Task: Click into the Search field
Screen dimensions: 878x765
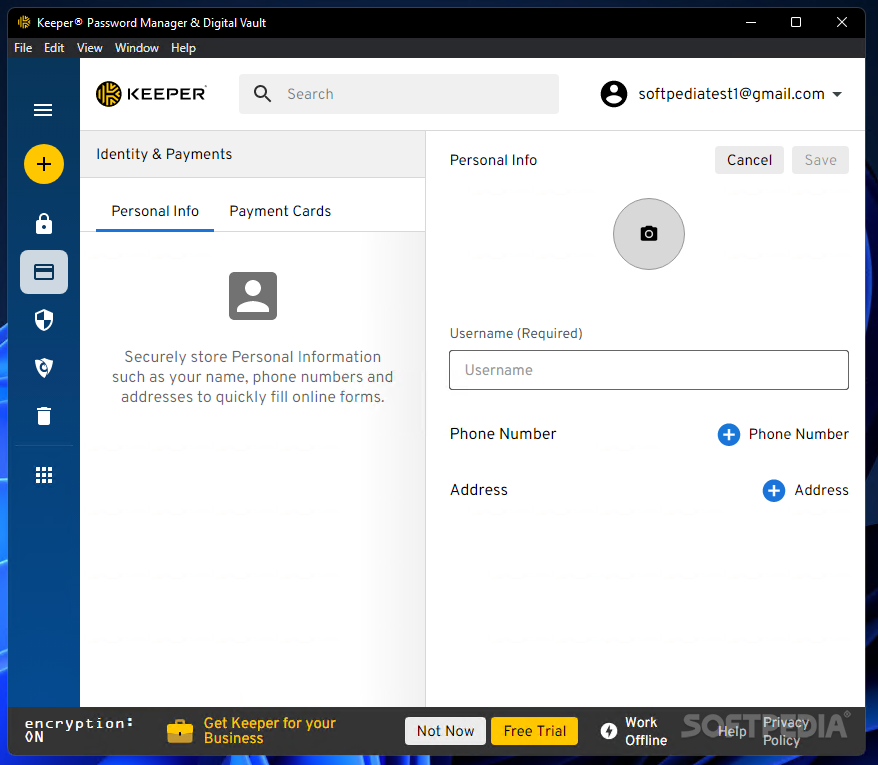Action: (x=399, y=94)
